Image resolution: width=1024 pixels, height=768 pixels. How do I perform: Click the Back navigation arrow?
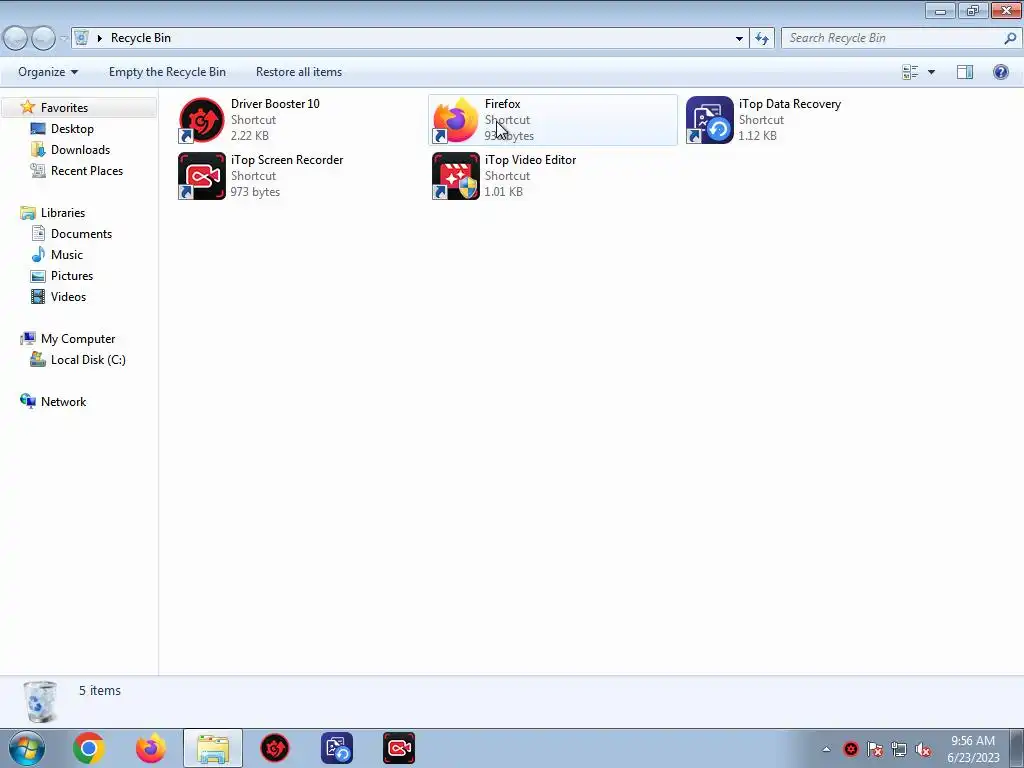pyautogui.click(x=16, y=39)
